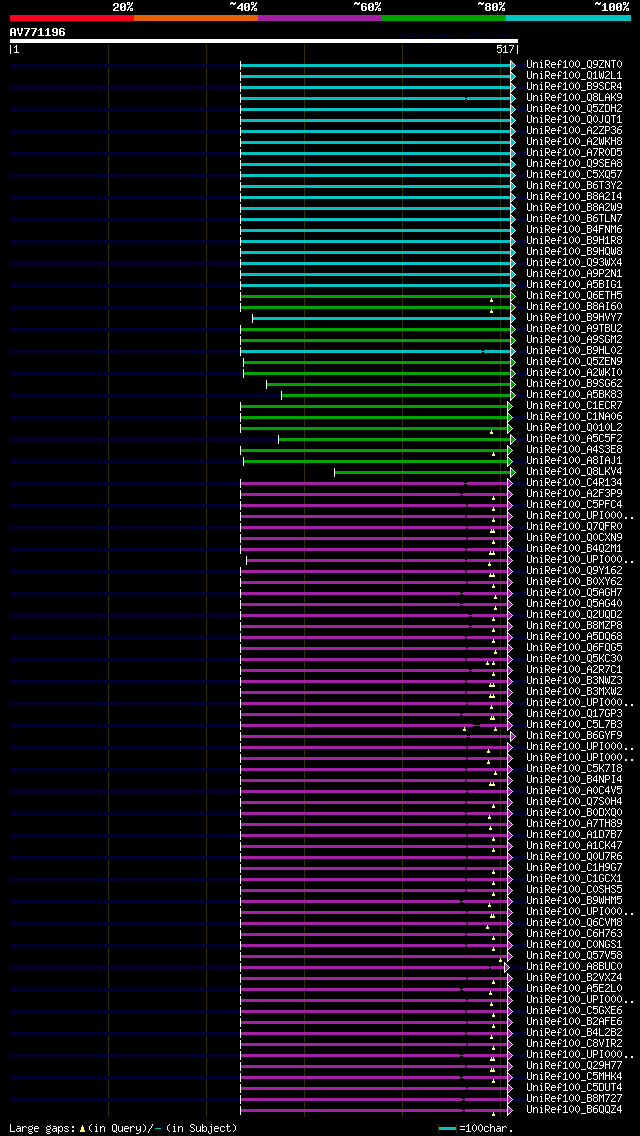Follow the UniRef100_A0C4V5 link

tap(574, 790)
